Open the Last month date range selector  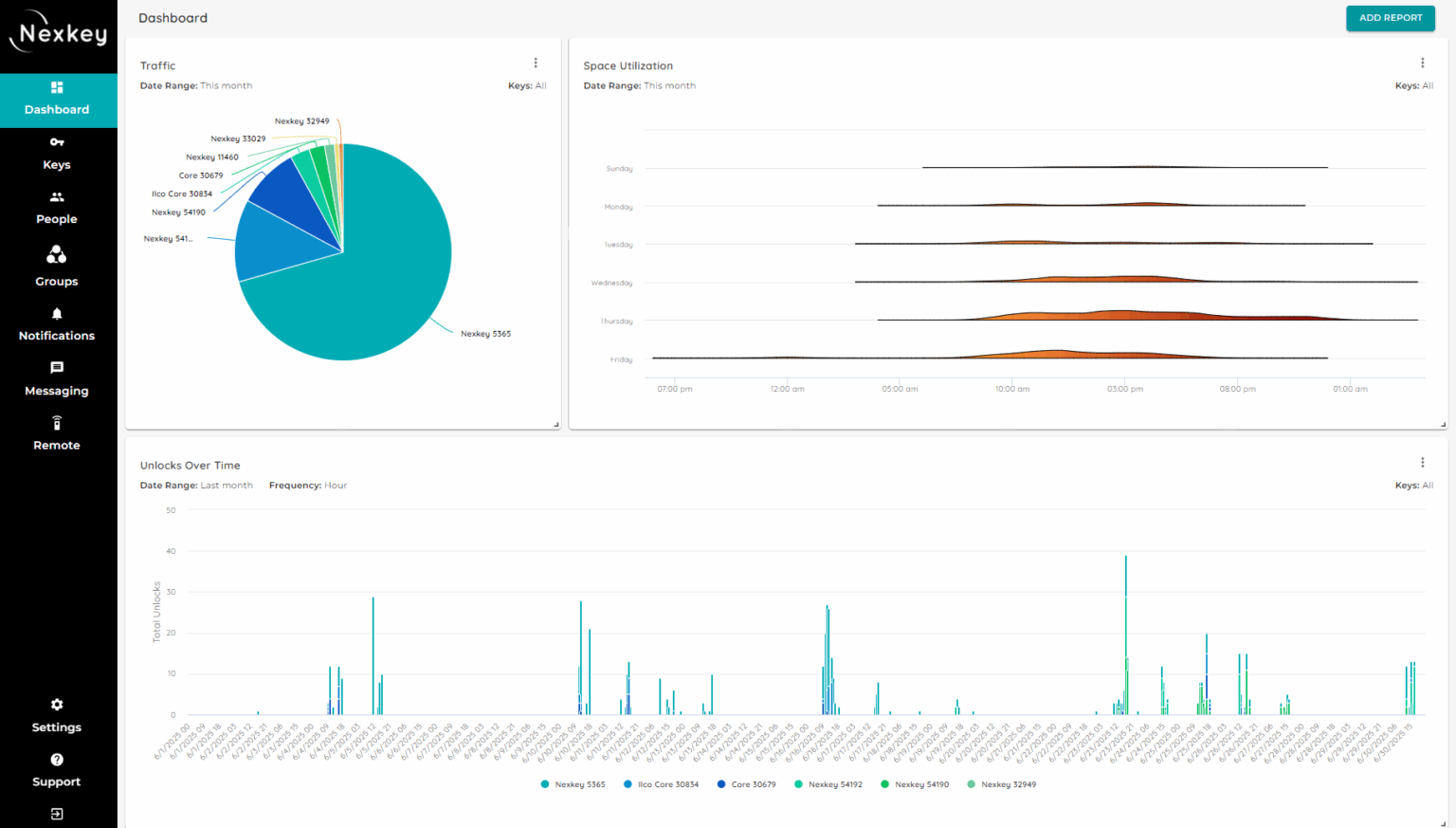[x=227, y=485]
